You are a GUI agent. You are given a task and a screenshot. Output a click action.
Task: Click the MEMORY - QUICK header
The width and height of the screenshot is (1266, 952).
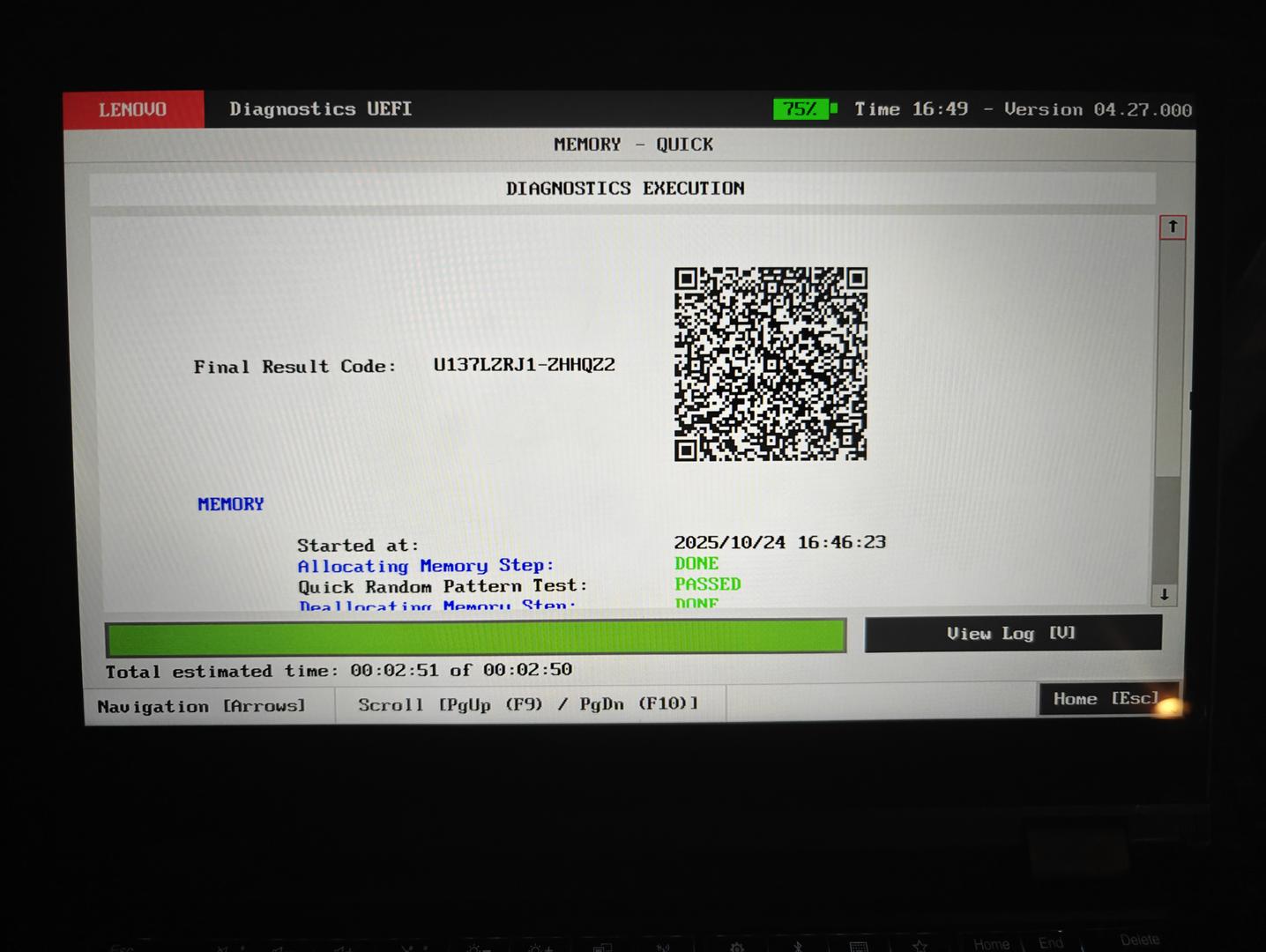[x=633, y=145]
